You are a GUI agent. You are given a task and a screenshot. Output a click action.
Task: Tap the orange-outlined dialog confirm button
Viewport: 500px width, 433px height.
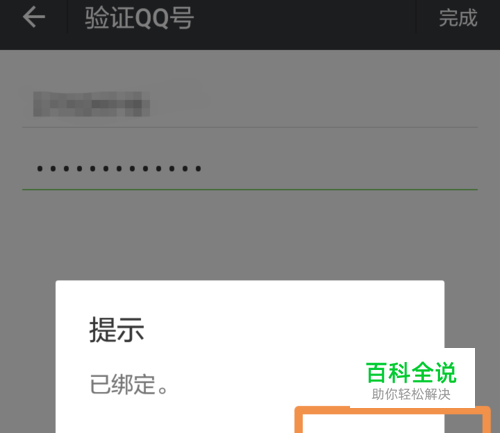[x=392, y=420]
